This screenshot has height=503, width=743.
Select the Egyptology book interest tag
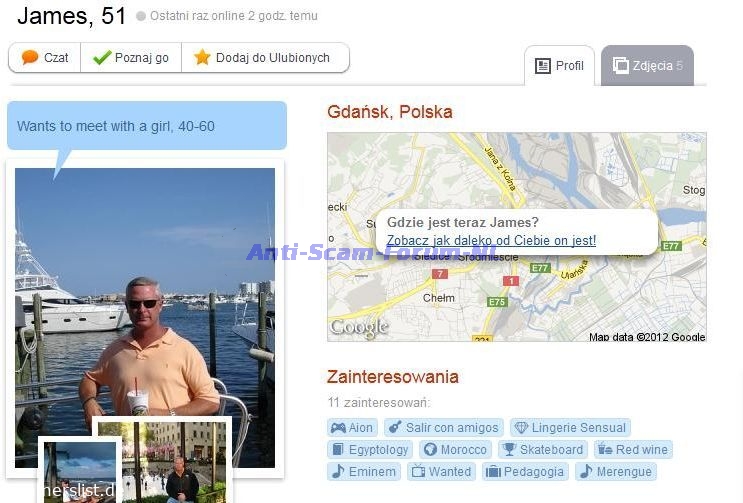(x=370, y=449)
